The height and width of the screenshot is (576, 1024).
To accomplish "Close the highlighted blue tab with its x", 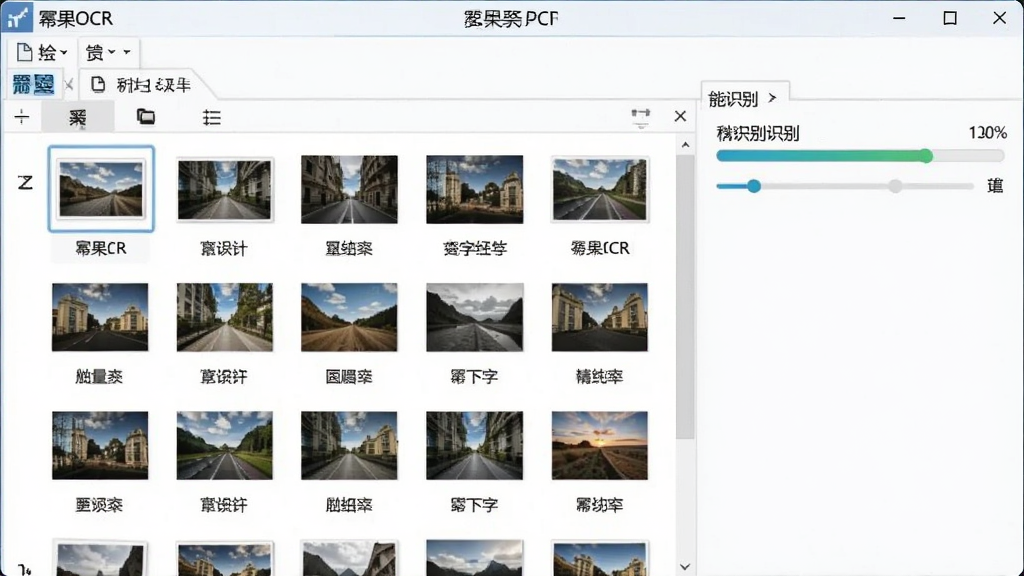I will (x=69, y=85).
